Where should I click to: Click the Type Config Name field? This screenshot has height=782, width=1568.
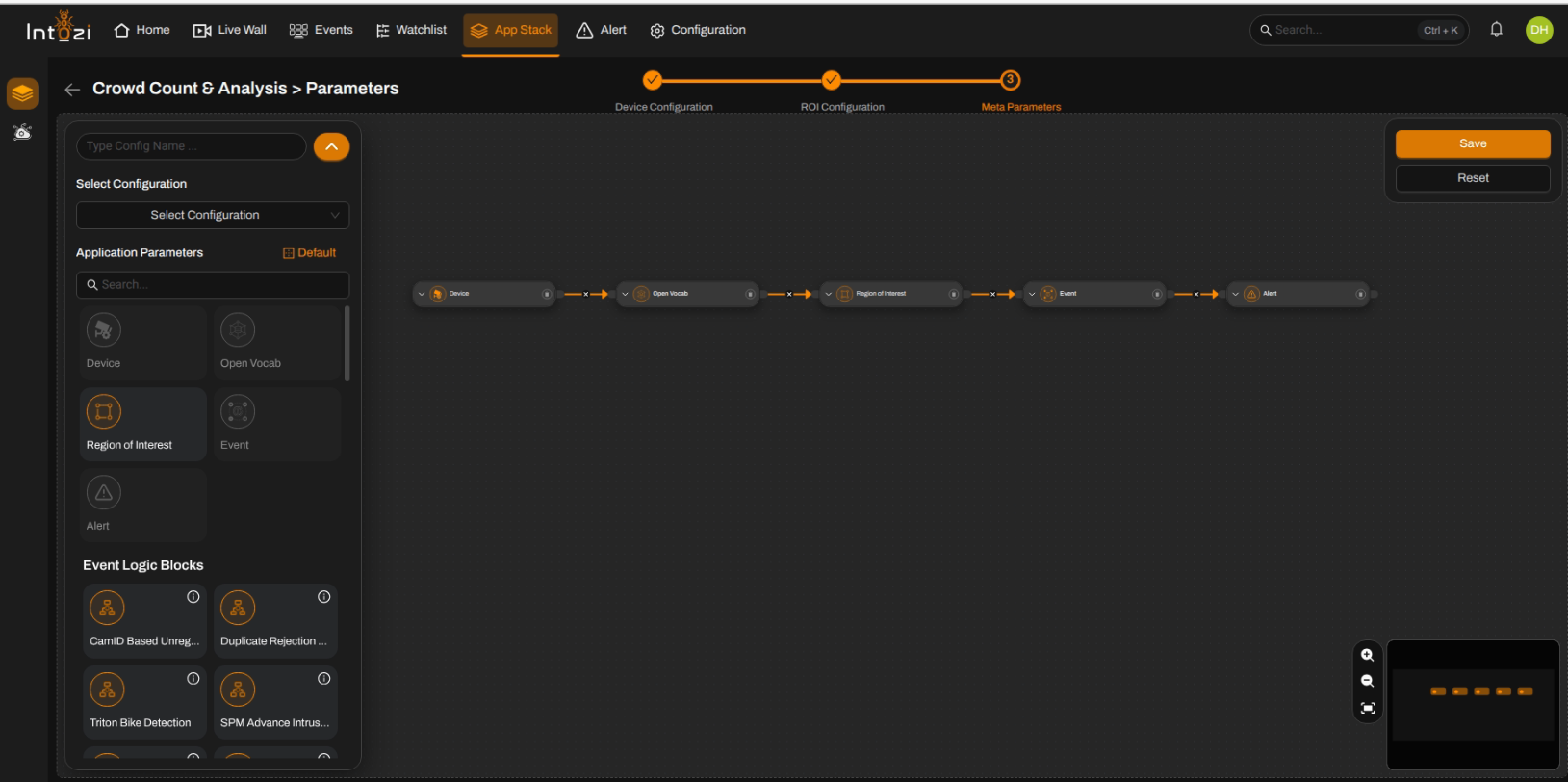[x=191, y=146]
